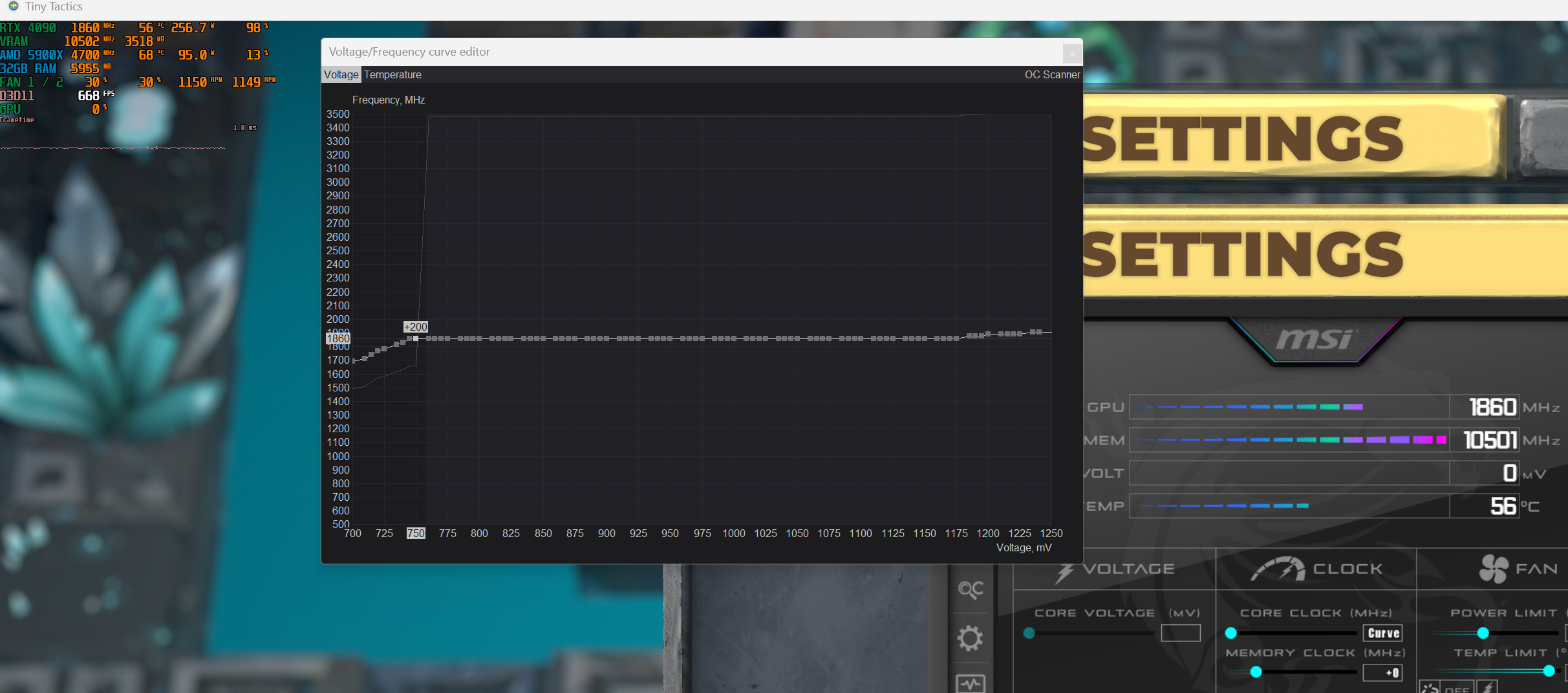This screenshot has height=693, width=1568.
Task: Open OC Scanner from the curve editor
Action: pyautogui.click(x=1052, y=74)
